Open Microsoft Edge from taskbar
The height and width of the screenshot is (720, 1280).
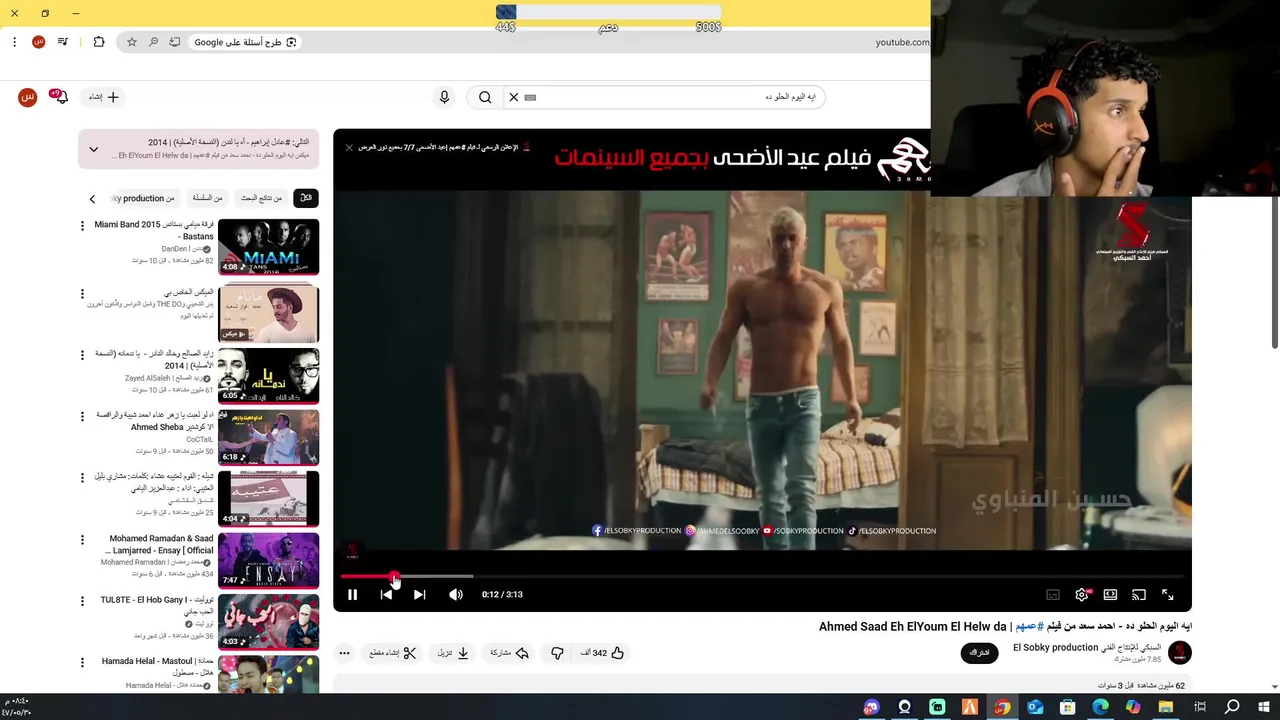1101,707
